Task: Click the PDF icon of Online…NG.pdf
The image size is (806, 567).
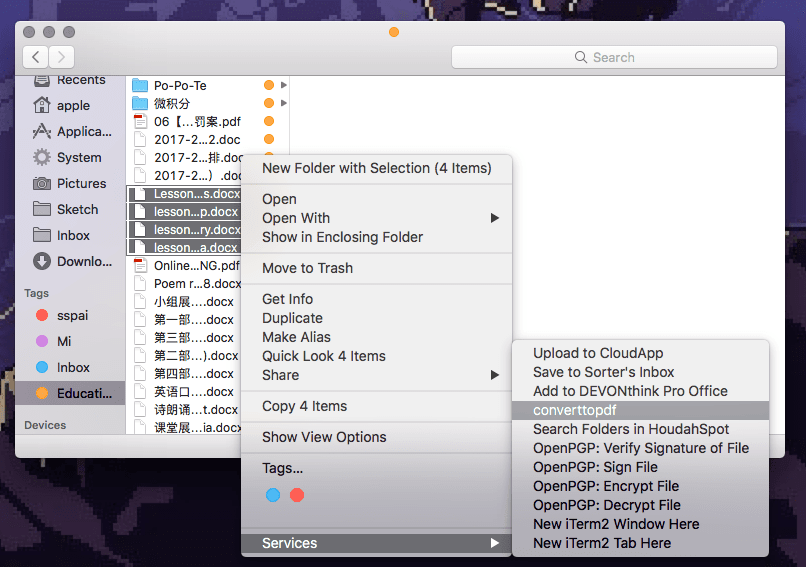Action: (140, 265)
